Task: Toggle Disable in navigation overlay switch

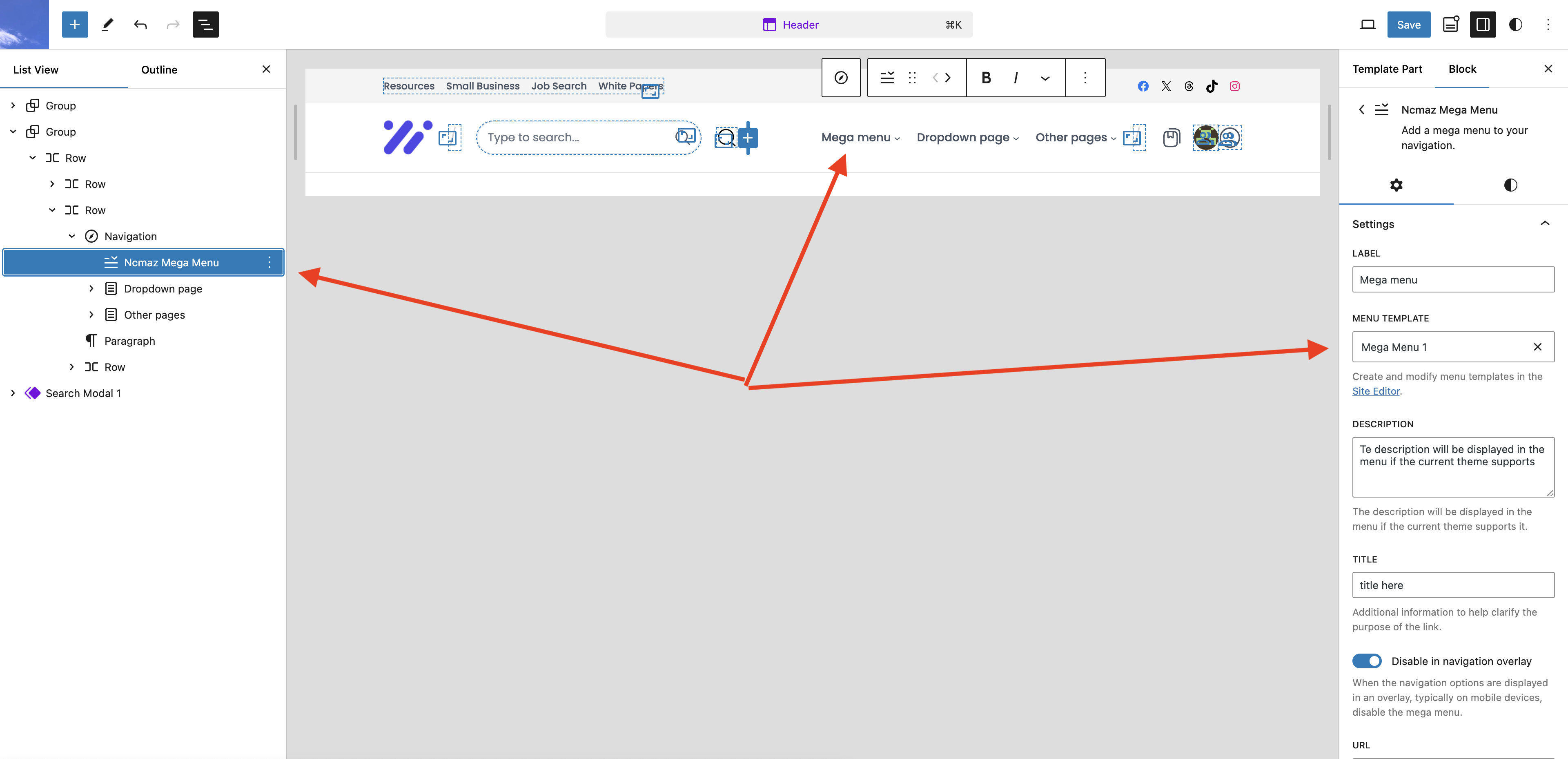Action: tap(1367, 661)
